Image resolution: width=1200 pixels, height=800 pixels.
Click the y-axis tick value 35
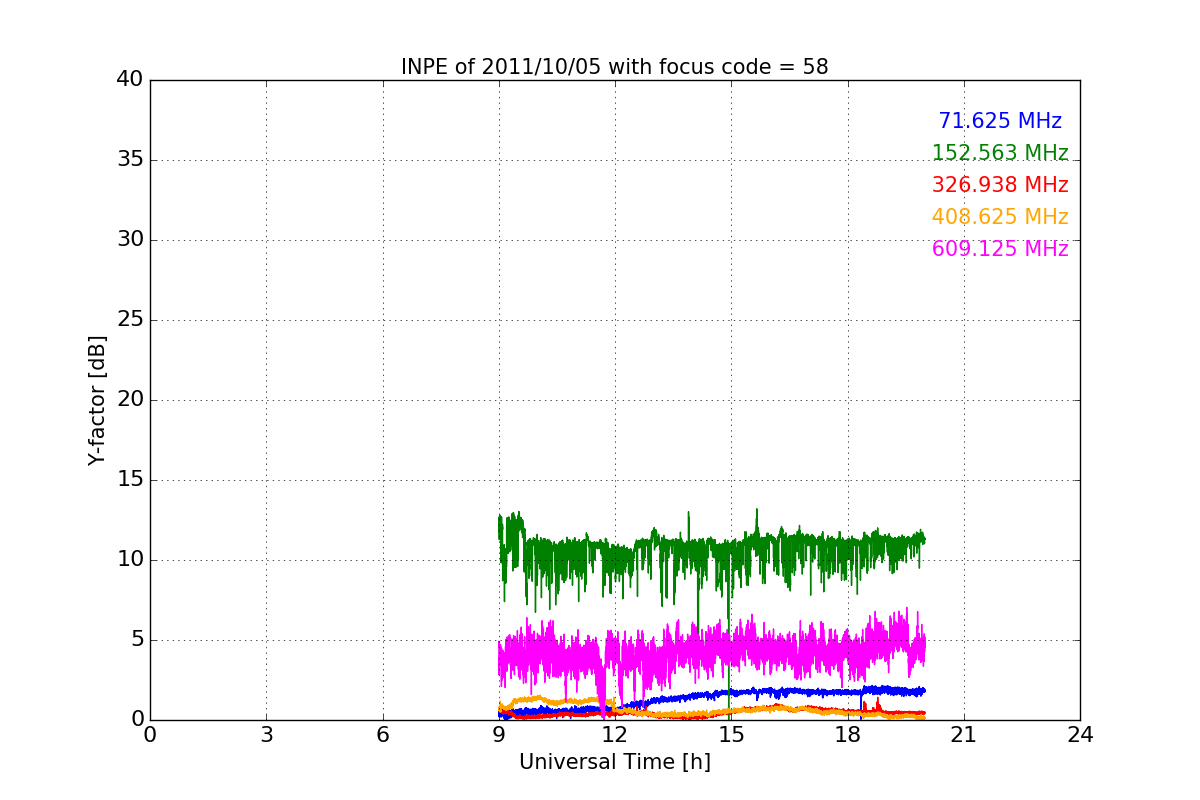[x=130, y=160]
